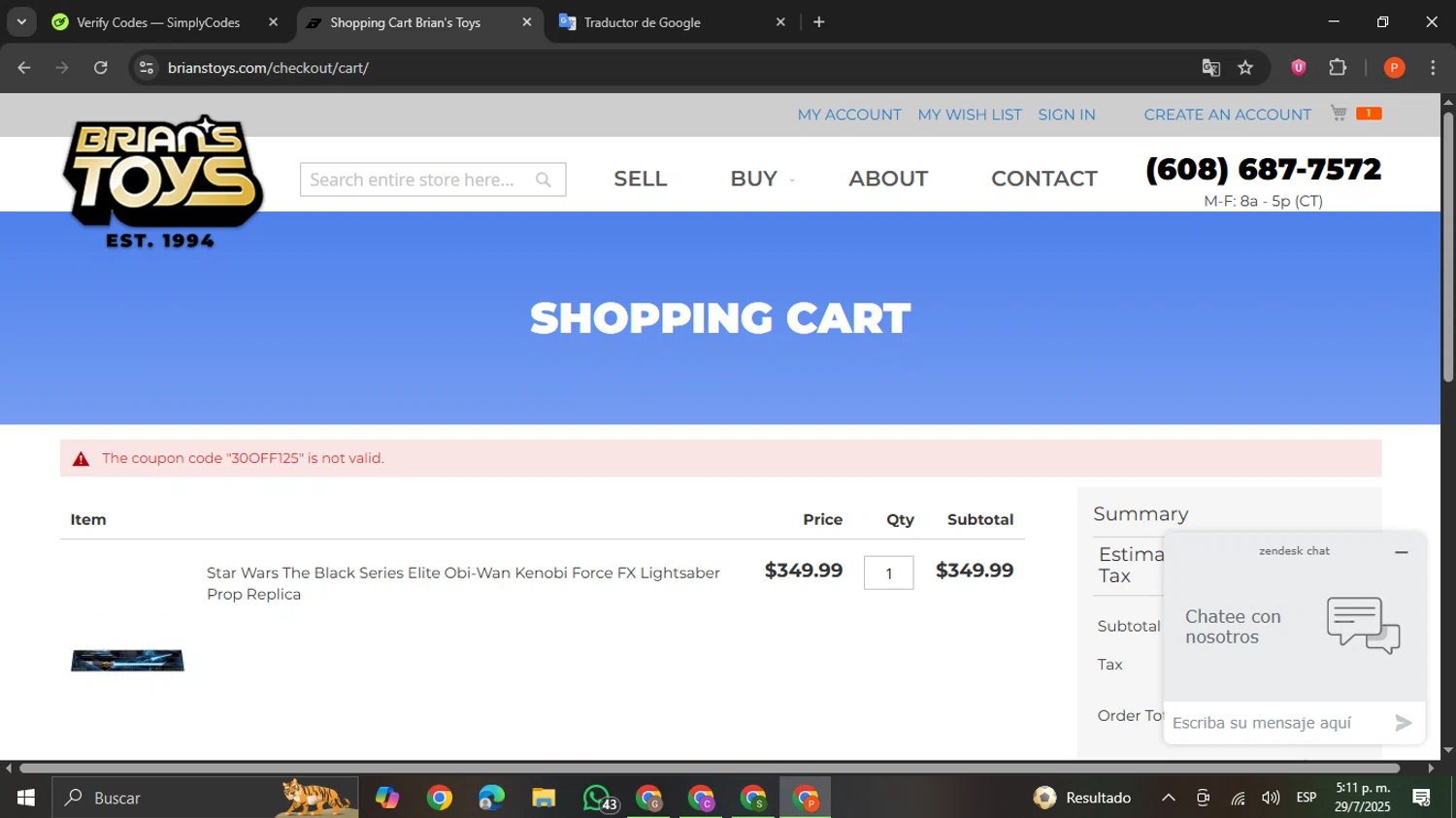View site information icon in address bar

pos(147,67)
